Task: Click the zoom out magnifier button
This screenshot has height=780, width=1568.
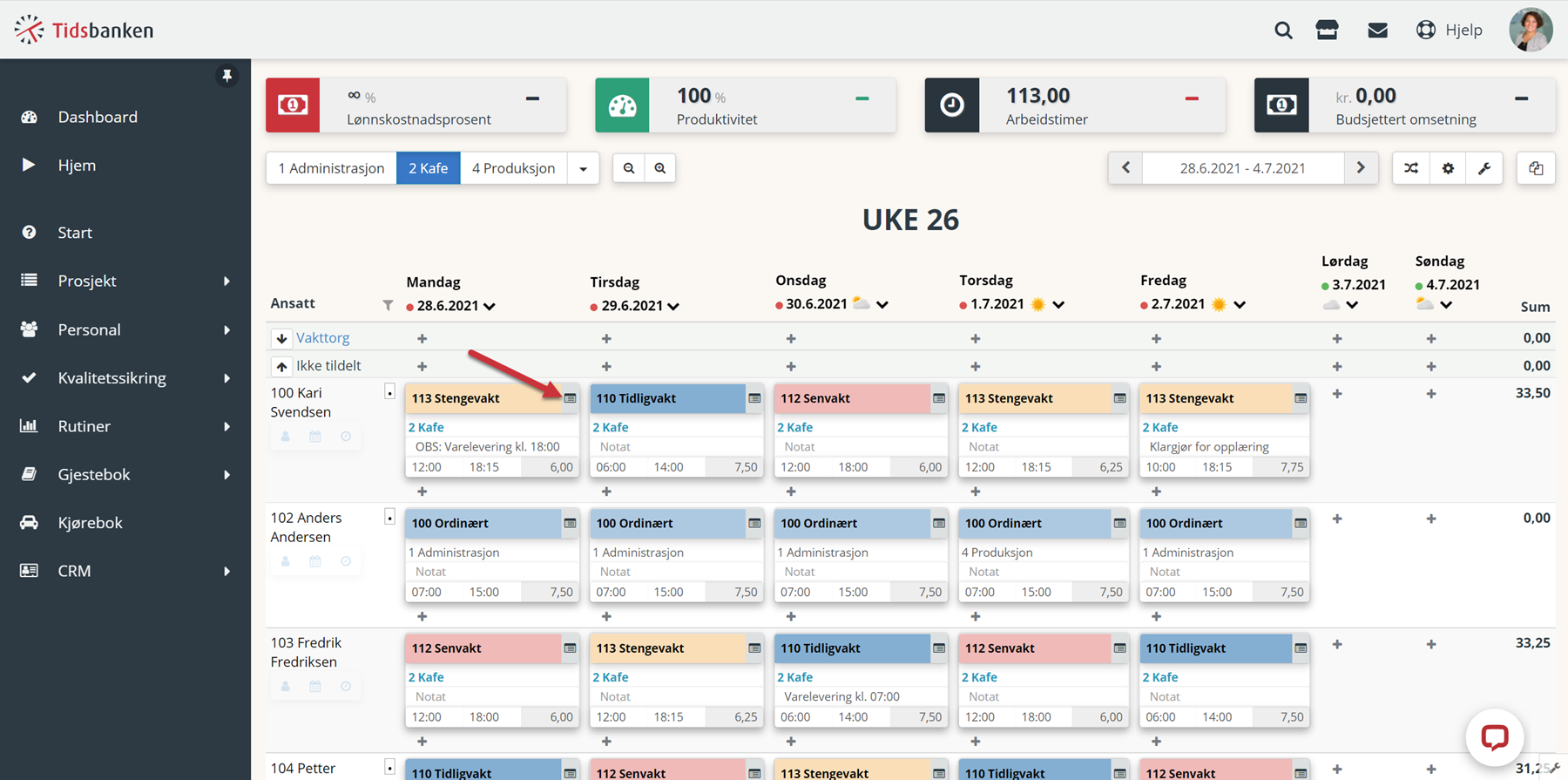Action: point(629,168)
